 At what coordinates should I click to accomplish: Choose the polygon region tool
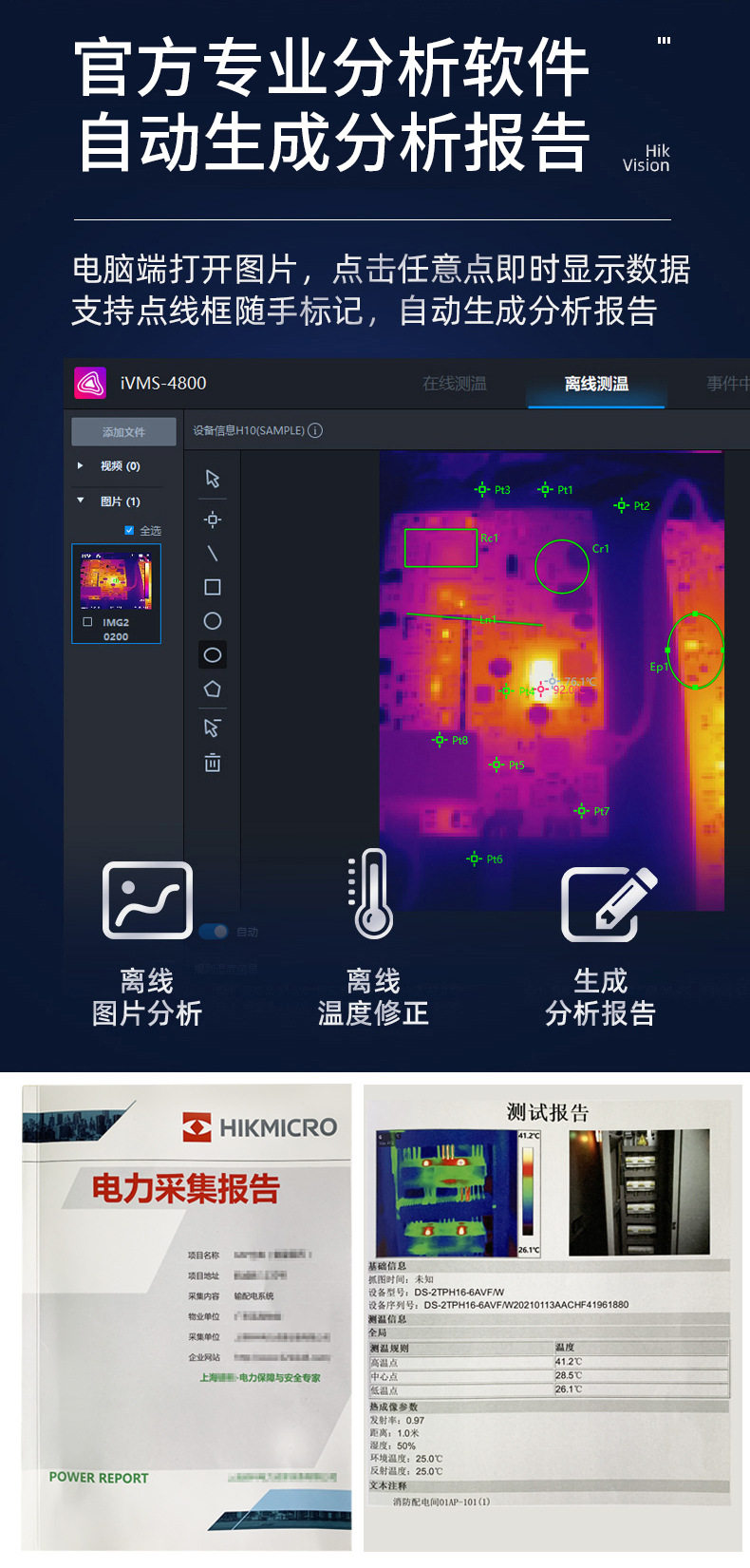pos(213,690)
